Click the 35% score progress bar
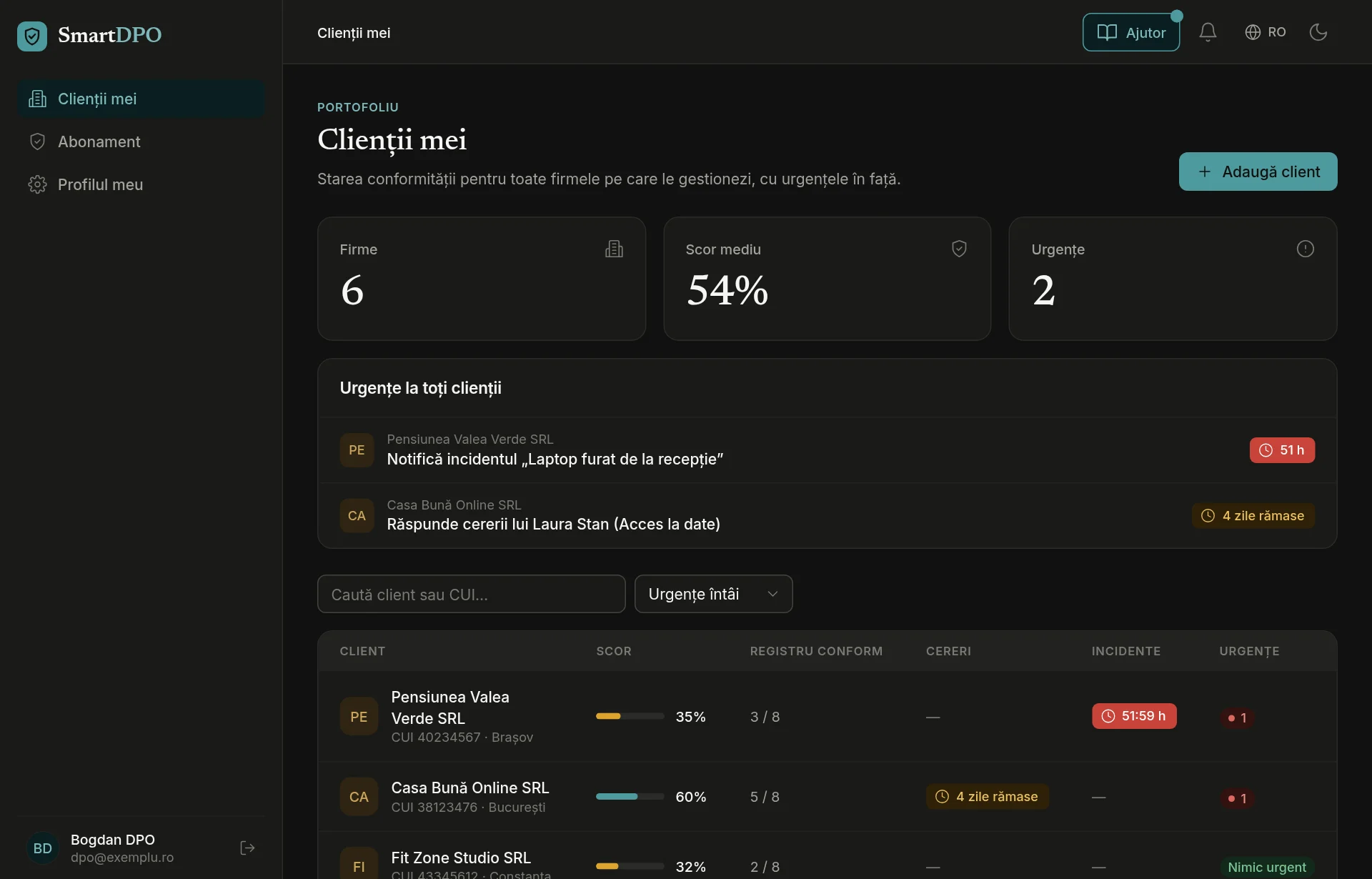This screenshot has width=1372, height=879. (630, 716)
